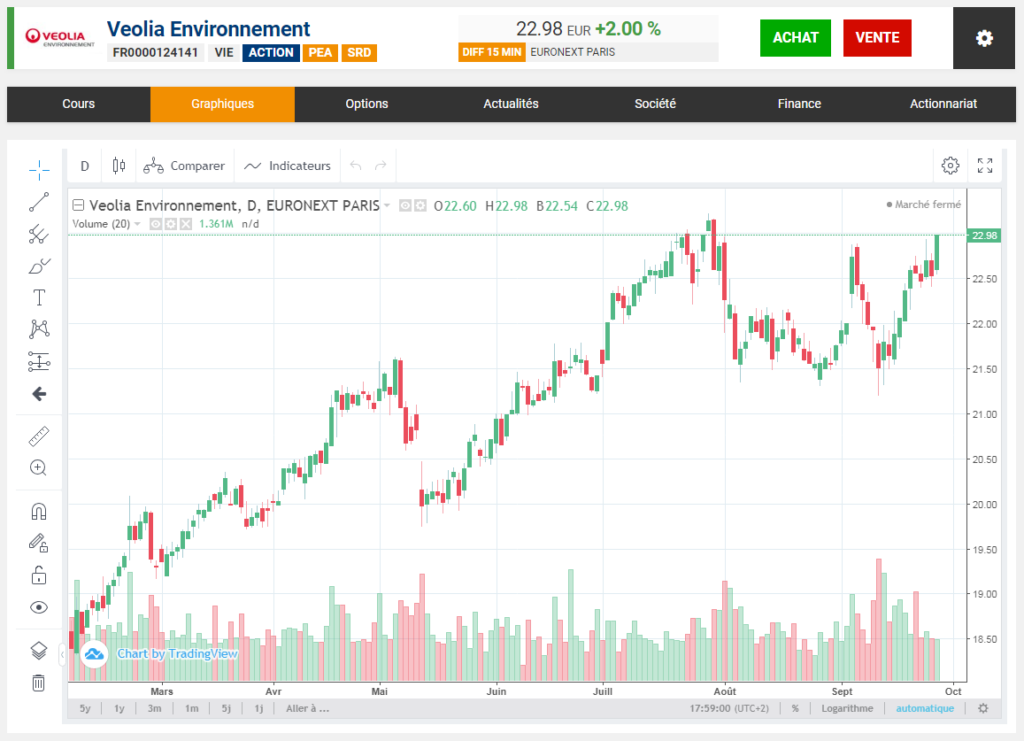Select the brush drawing tool

38,265
